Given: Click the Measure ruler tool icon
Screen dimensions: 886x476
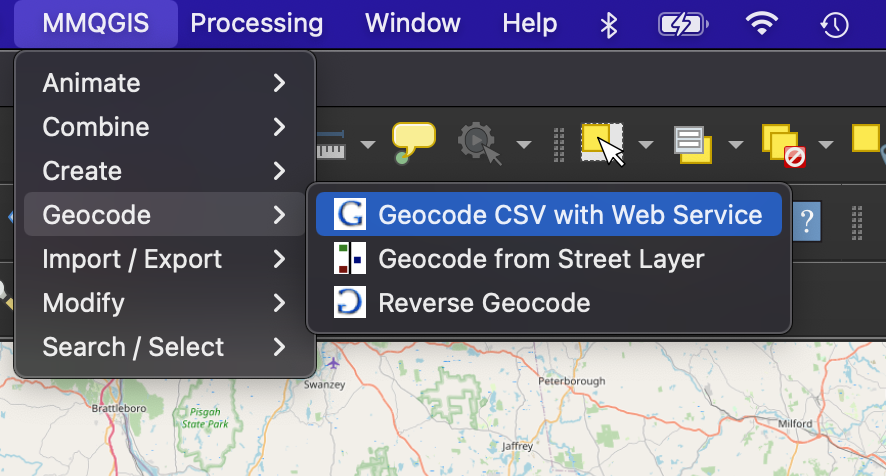Looking at the screenshot, I should [x=332, y=145].
